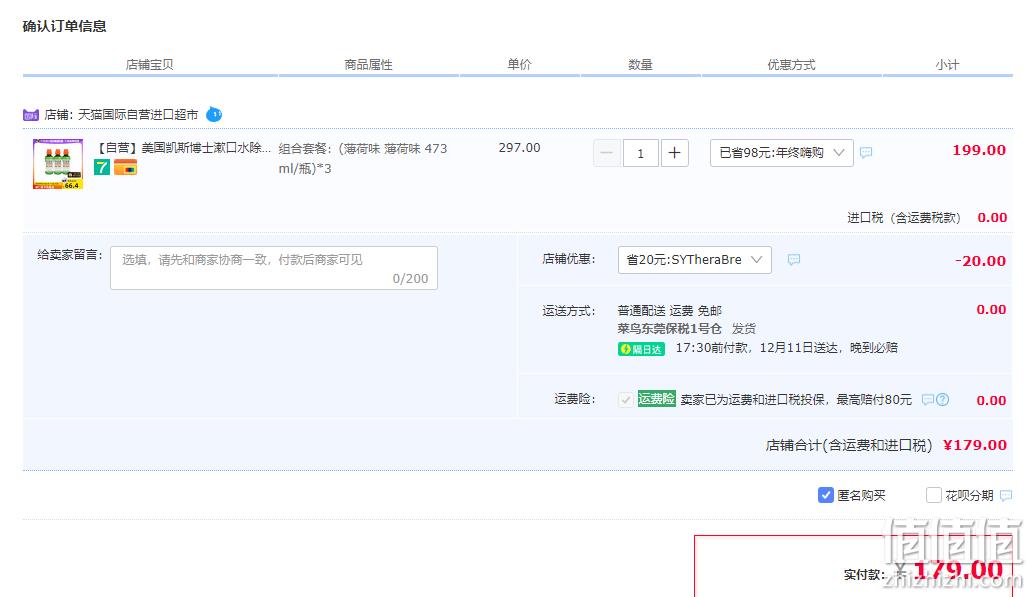Click the green 运费险 label badge

[x=656, y=399]
